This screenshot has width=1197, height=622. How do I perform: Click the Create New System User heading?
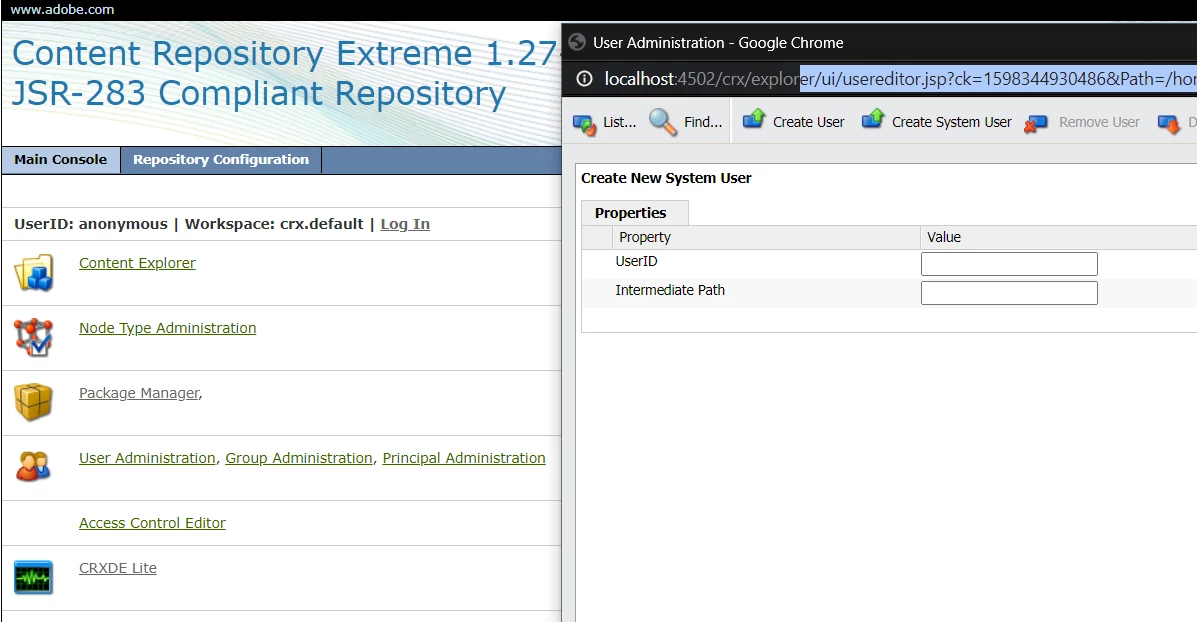point(666,178)
